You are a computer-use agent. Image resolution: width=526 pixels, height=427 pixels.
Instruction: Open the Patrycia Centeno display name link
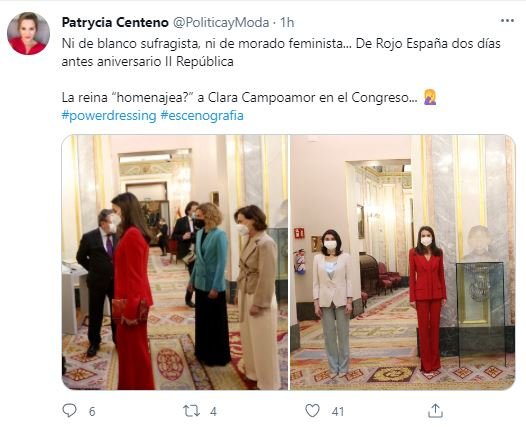[x=115, y=23]
